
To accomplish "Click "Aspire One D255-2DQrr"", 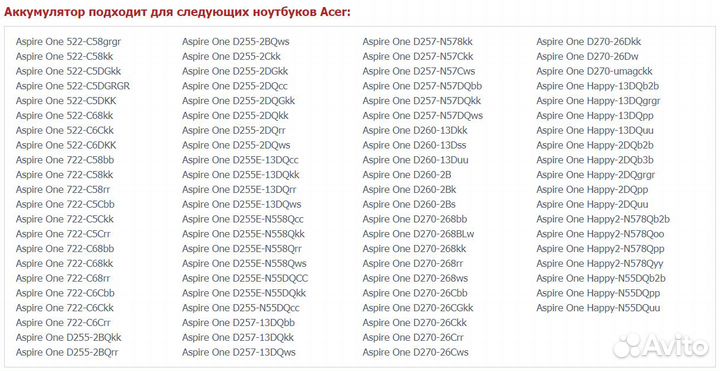I will coord(234,130).
